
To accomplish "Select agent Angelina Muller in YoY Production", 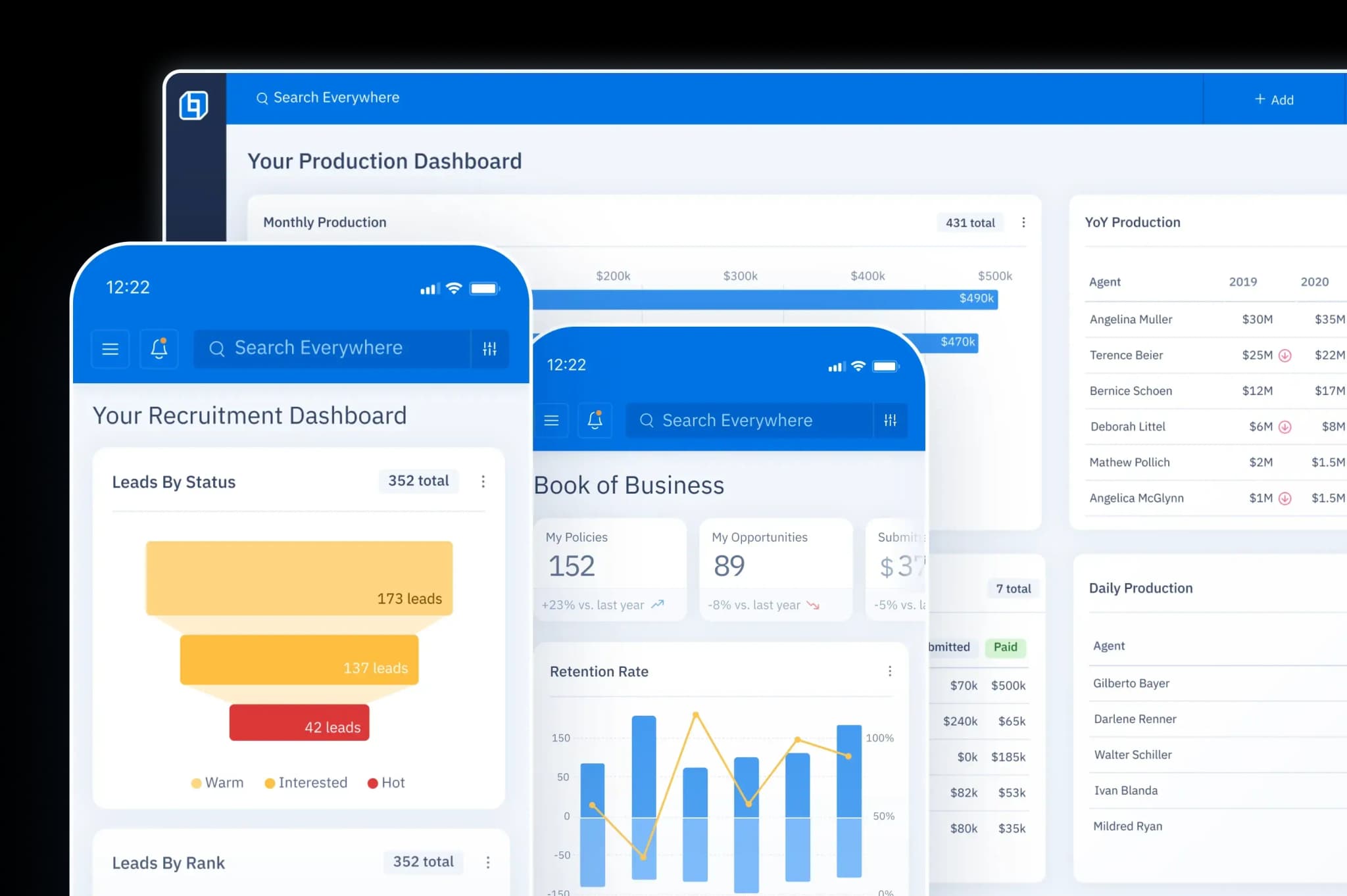I will (1131, 319).
